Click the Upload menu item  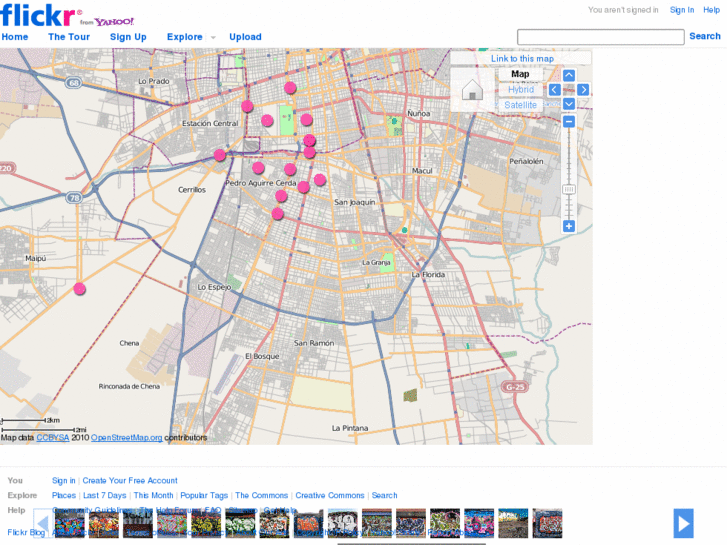click(245, 37)
